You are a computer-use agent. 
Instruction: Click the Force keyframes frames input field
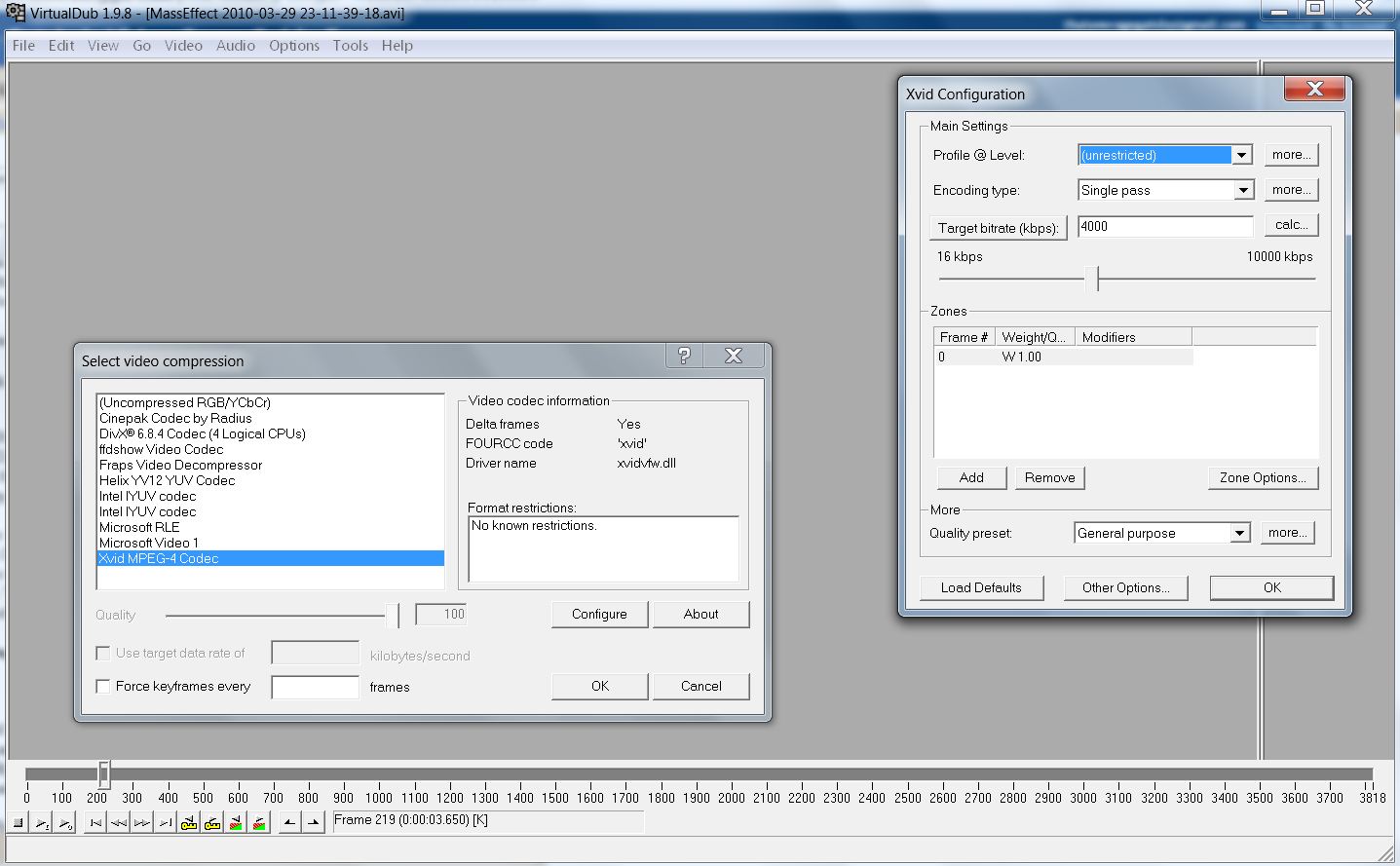[x=316, y=687]
